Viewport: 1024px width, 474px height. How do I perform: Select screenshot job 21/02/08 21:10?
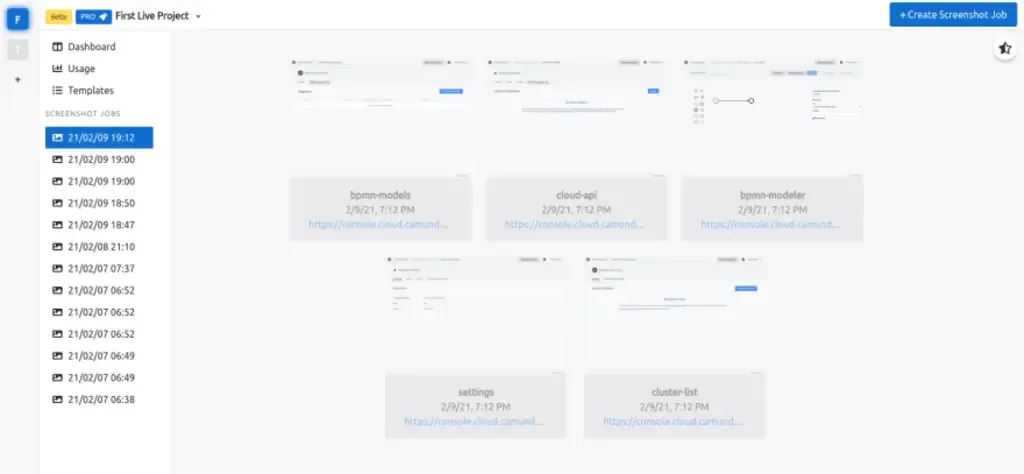click(100, 247)
